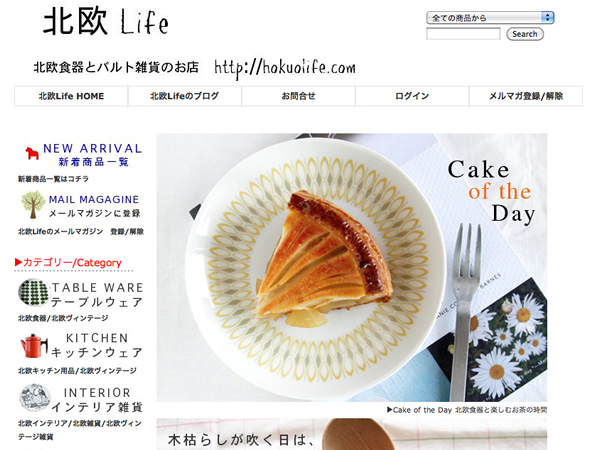Open Table Ware green patterned plate icon

tap(34, 293)
